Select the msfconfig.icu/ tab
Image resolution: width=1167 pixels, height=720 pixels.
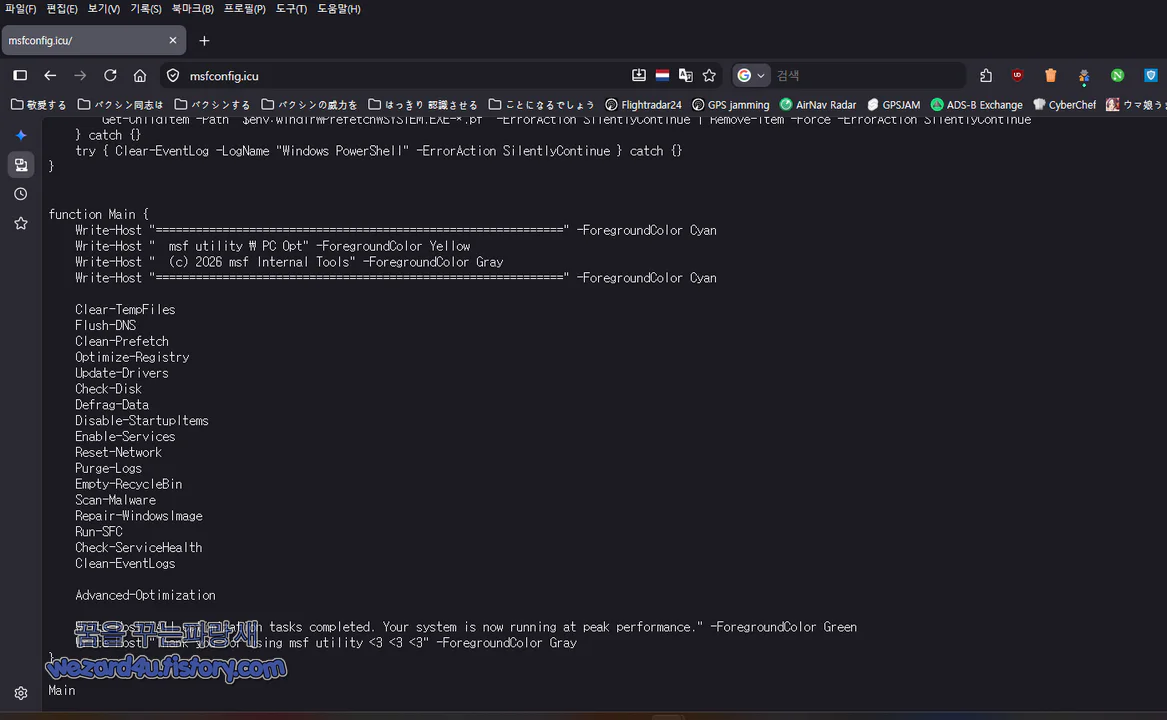pos(94,40)
